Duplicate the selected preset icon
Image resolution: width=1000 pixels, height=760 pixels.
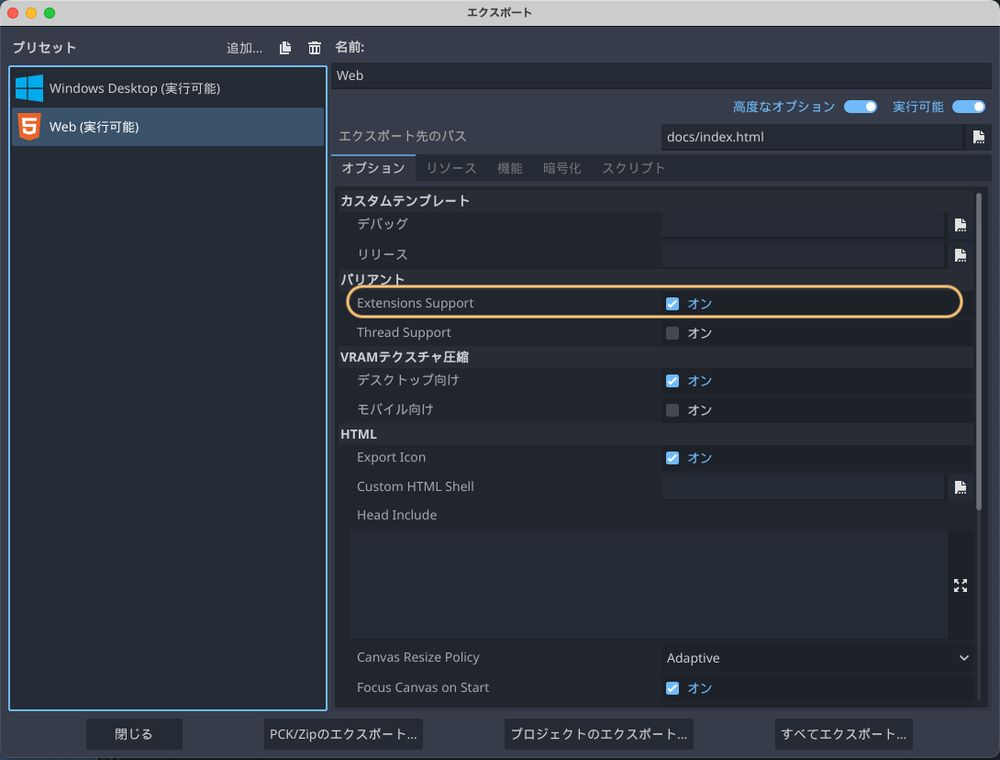tap(285, 48)
